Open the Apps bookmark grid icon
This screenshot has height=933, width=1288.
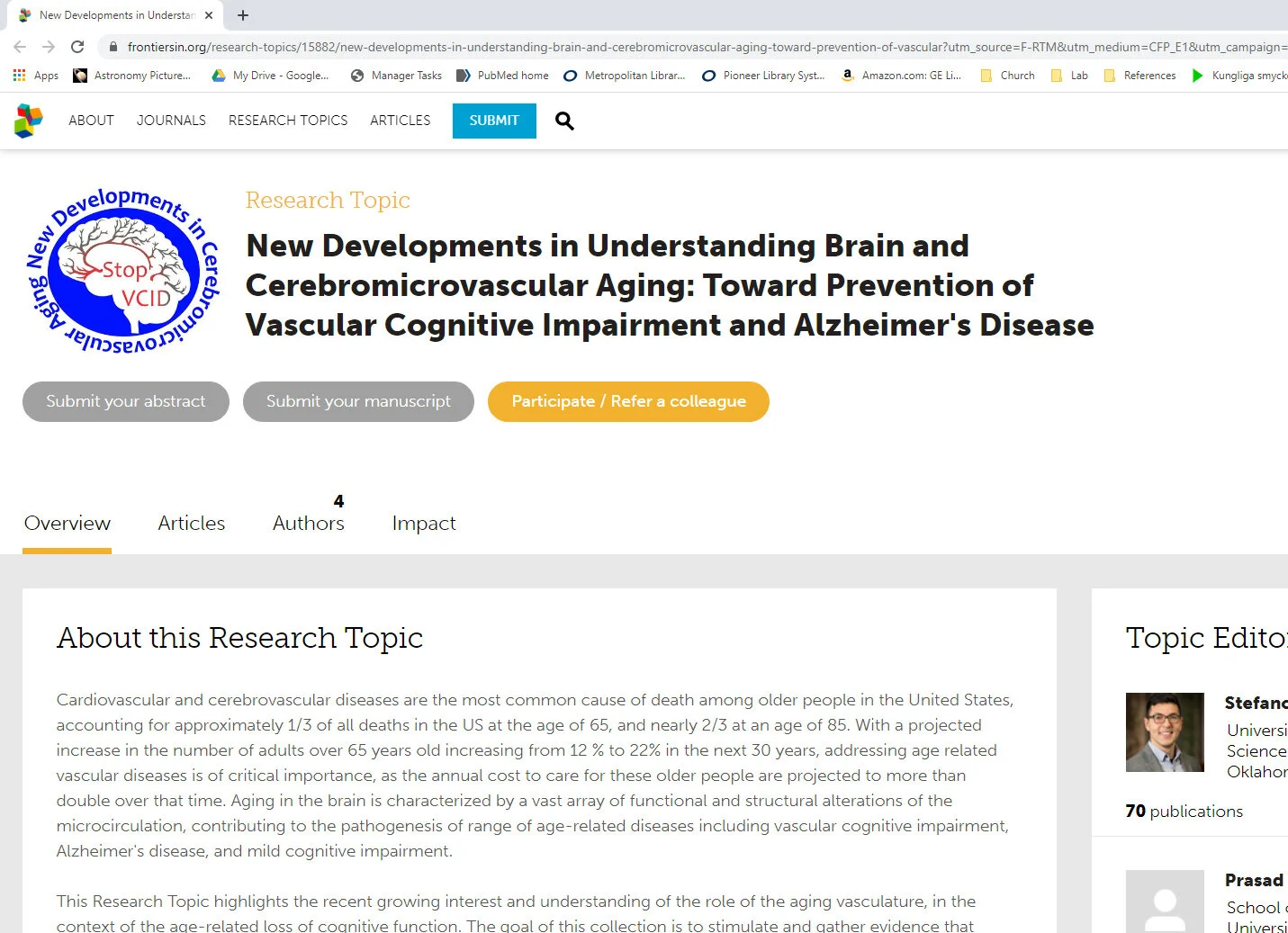(20, 76)
